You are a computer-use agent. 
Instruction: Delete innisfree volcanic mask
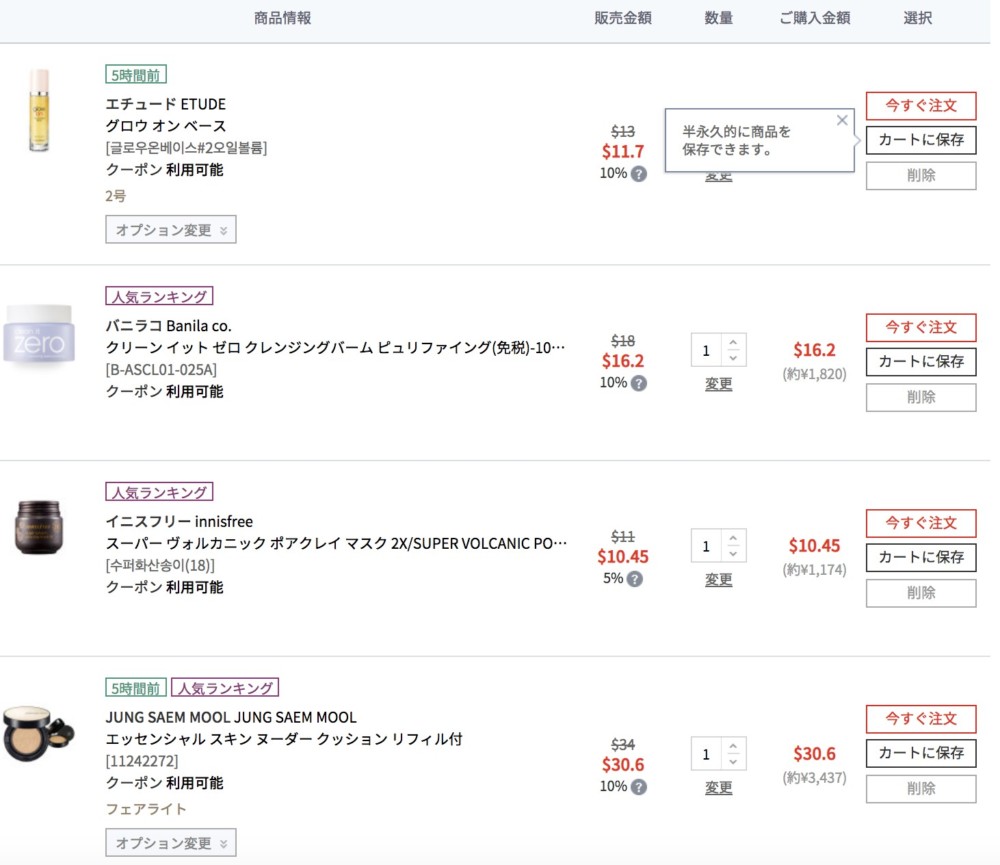[921, 593]
